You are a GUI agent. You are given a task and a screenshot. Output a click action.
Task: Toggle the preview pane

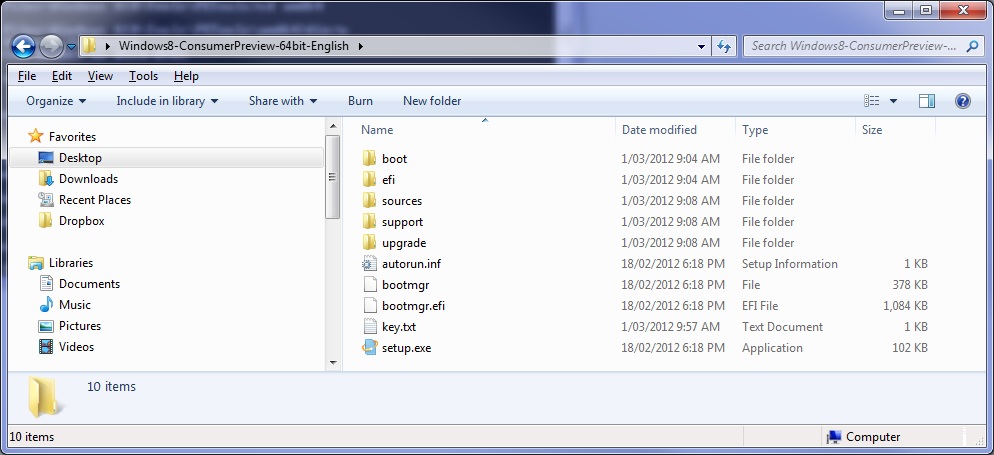click(x=926, y=101)
